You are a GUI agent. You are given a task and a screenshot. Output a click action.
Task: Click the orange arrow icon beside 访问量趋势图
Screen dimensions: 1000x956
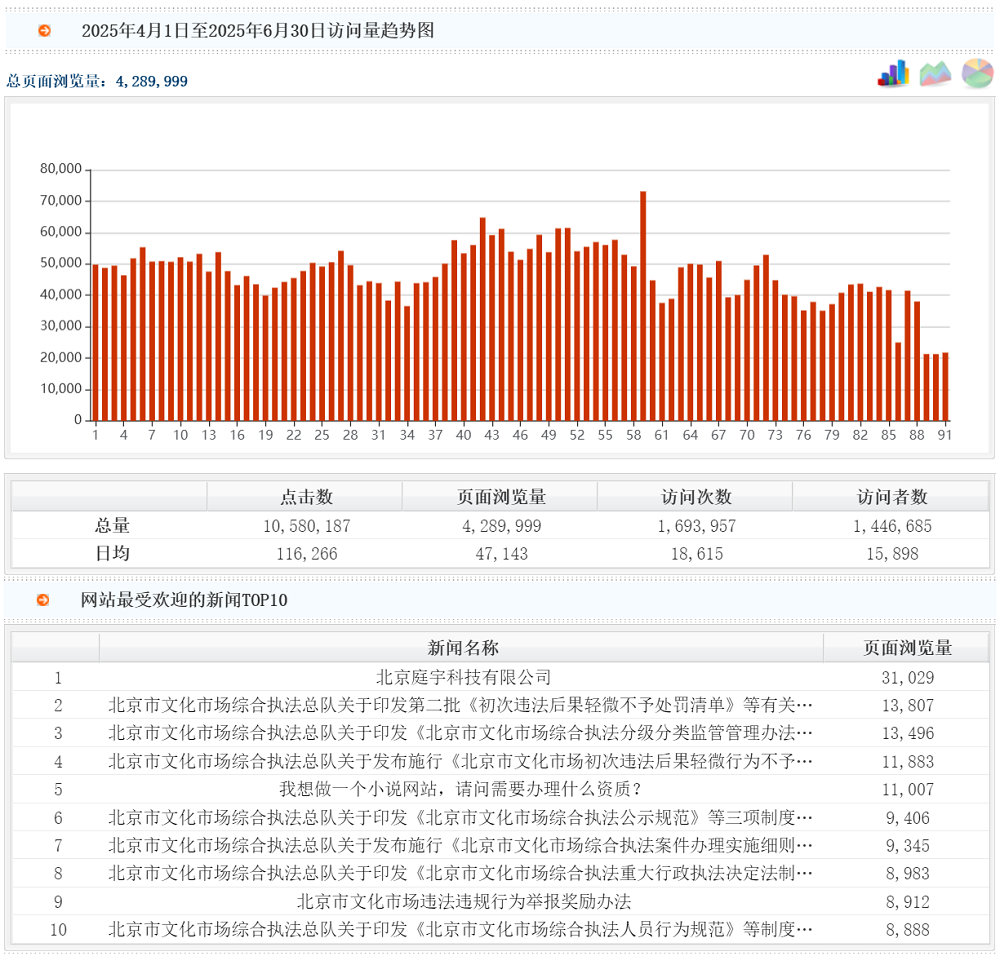[44, 31]
